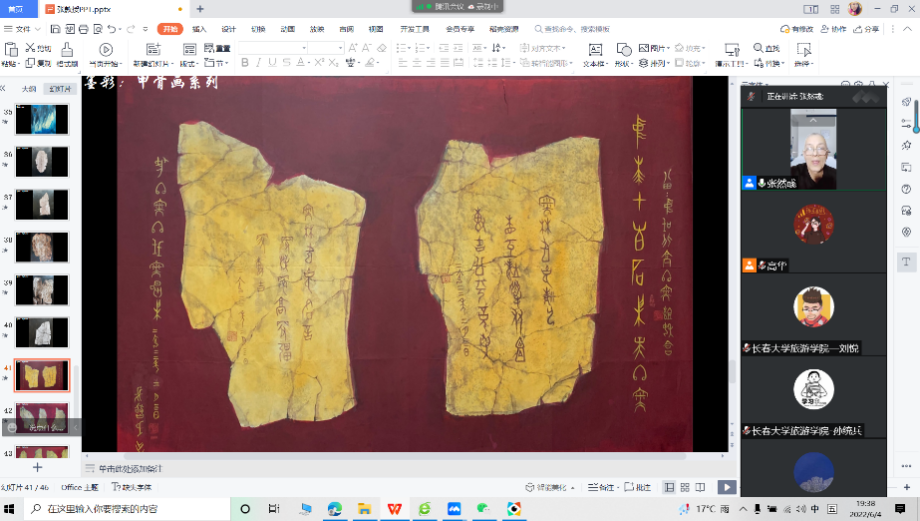Screen dimensions: 920x521
Task: Toggle Subscript formatting
Action: (333, 62)
